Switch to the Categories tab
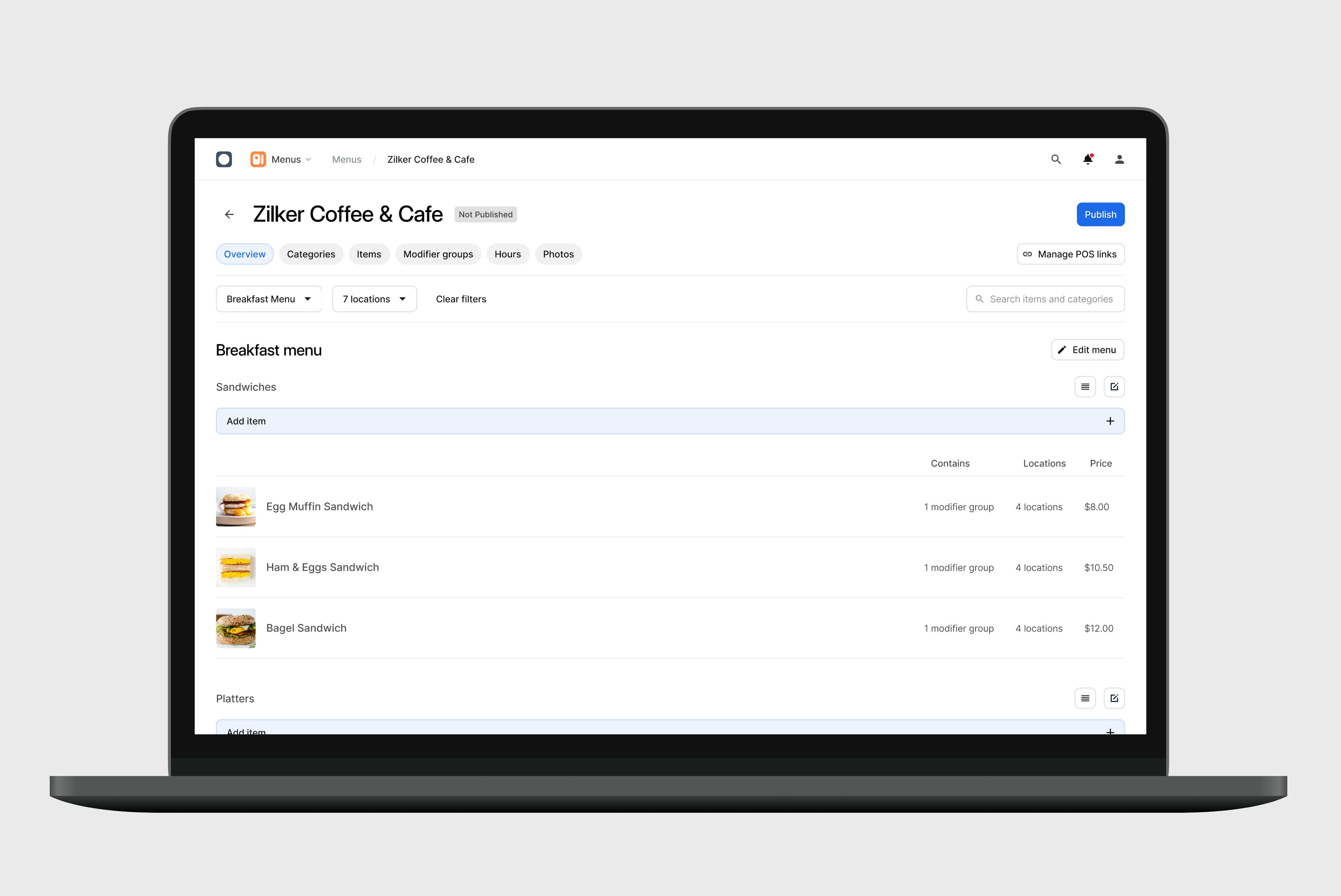This screenshot has height=896, width=1341. coord(311,253)
